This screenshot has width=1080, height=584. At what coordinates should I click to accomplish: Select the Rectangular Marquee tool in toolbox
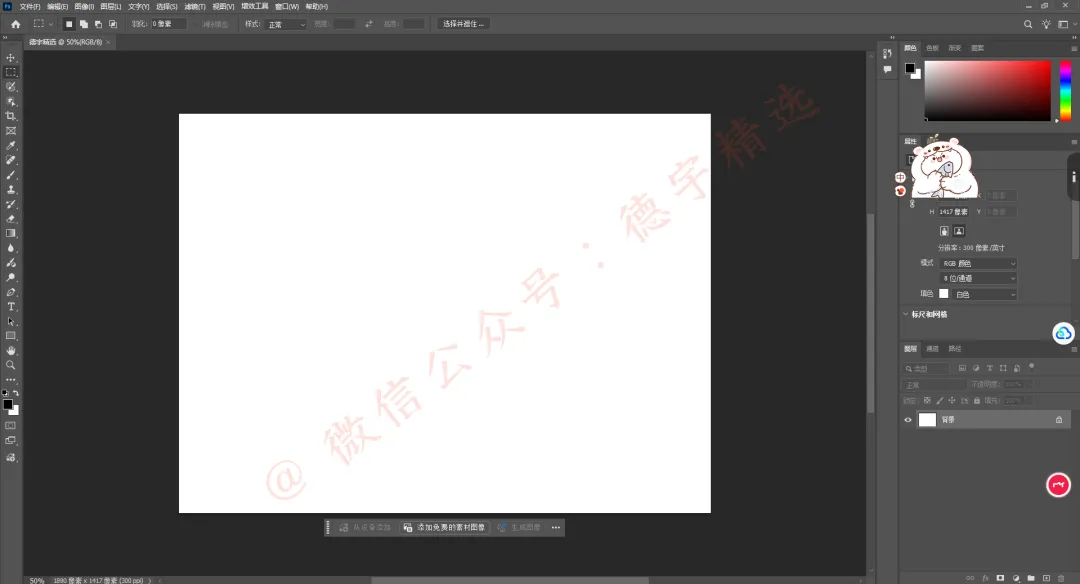(x=11, y=72)
